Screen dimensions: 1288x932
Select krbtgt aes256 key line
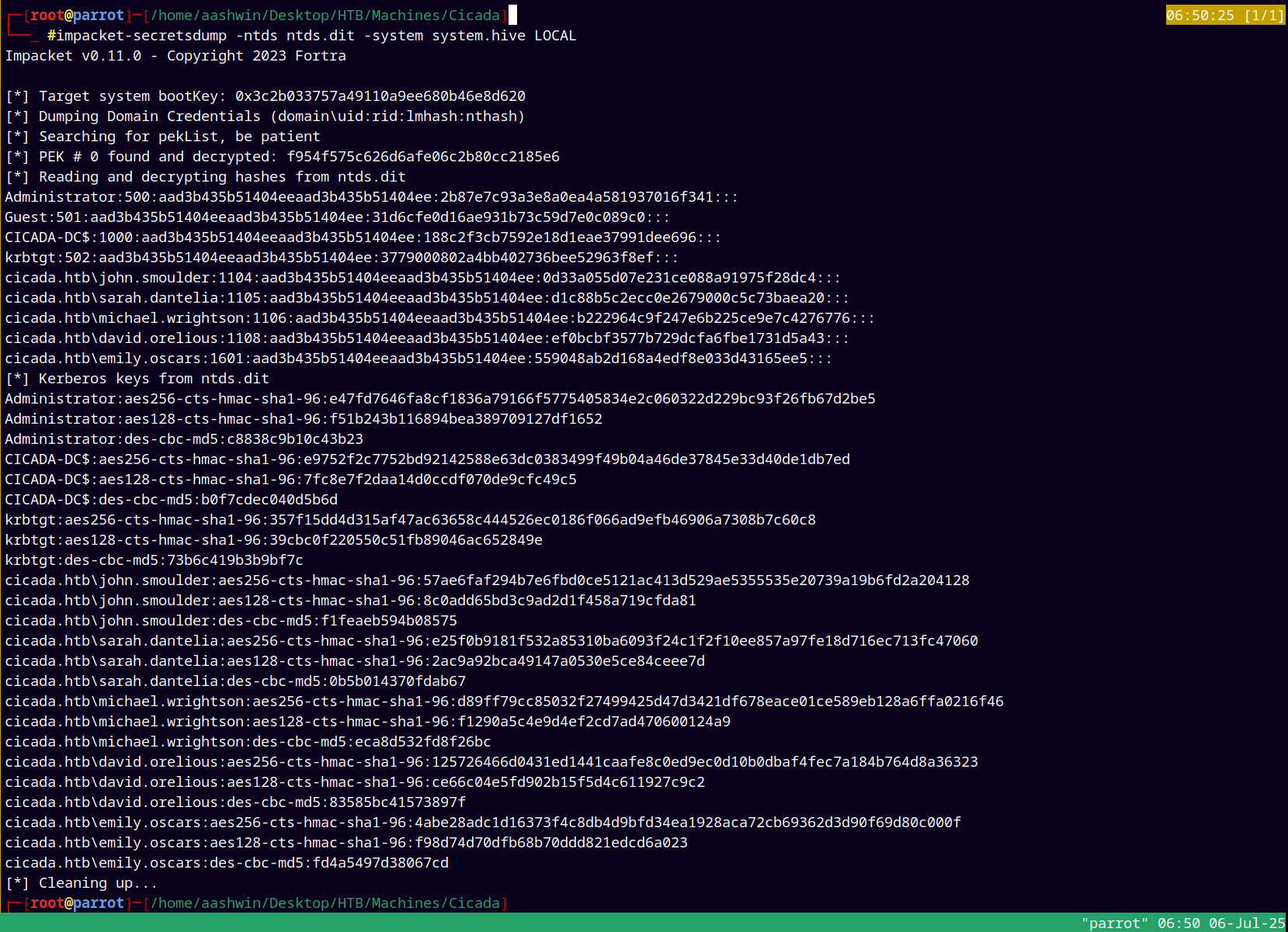(411, 520)
